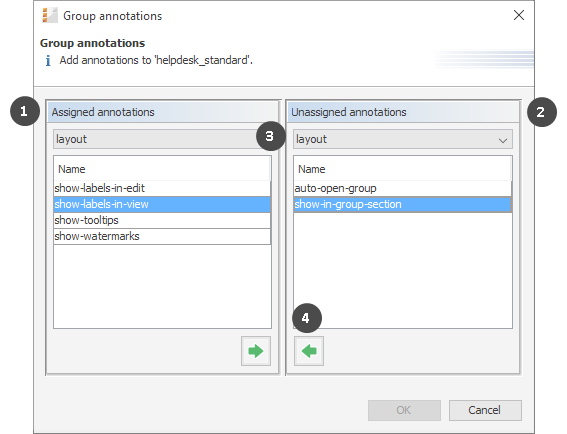This screenshot has height=434, width=567.
Task: Select show-labels-in-edit in assigned list
Action: pos(162,188)
